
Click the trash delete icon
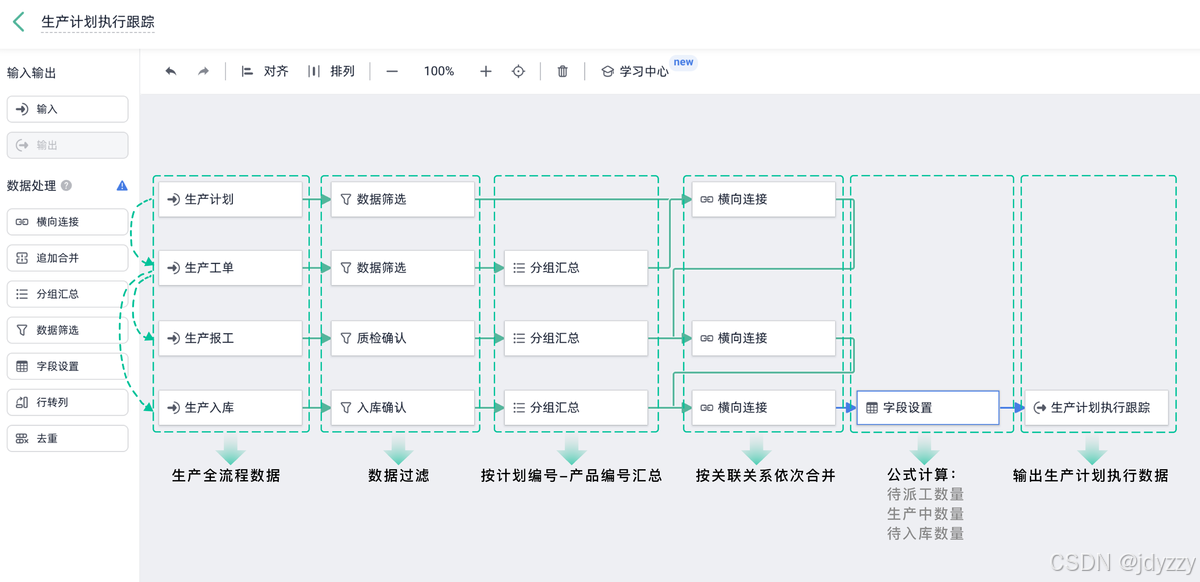(563, 72)
